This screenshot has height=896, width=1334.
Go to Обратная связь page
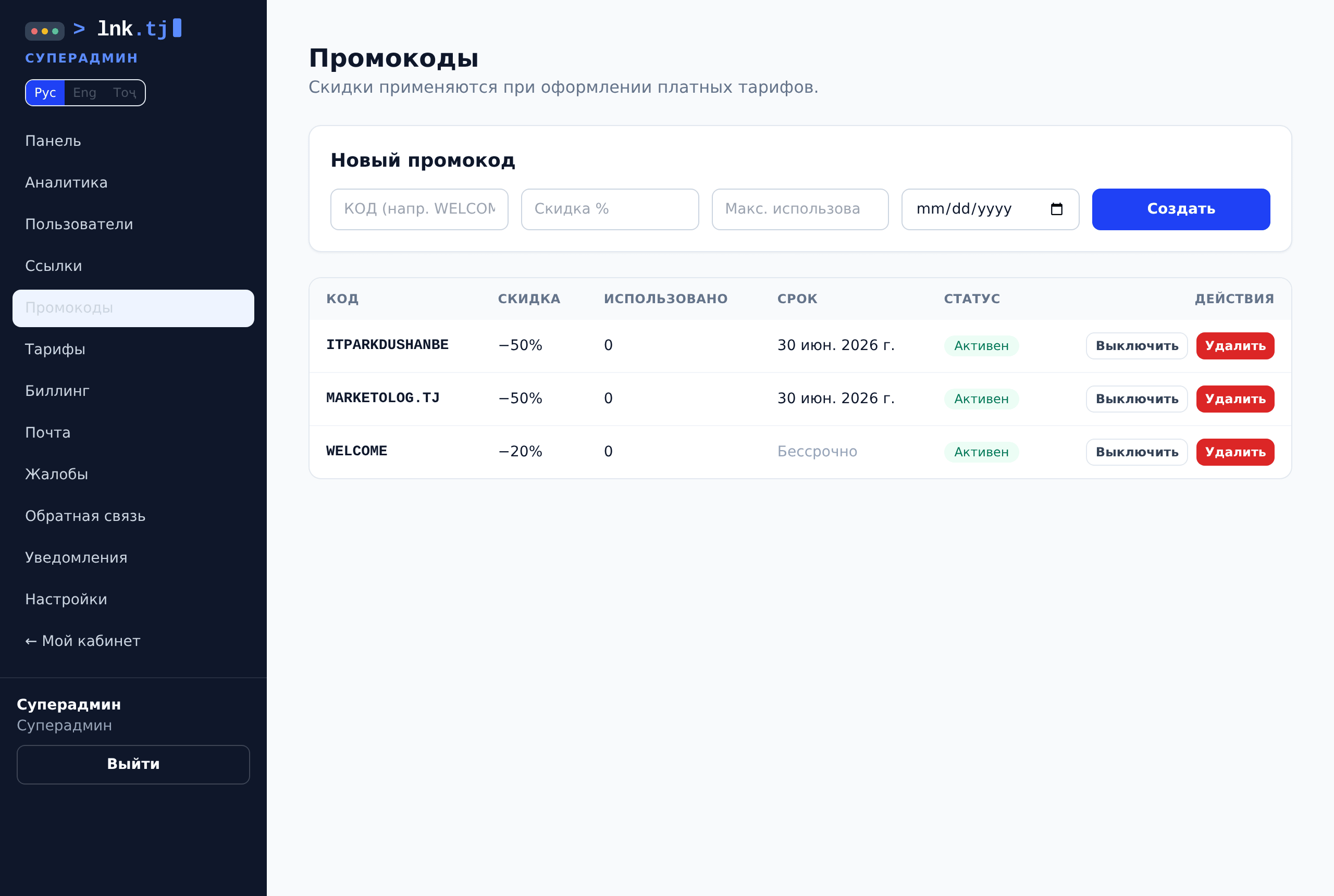tap(133, 517)
